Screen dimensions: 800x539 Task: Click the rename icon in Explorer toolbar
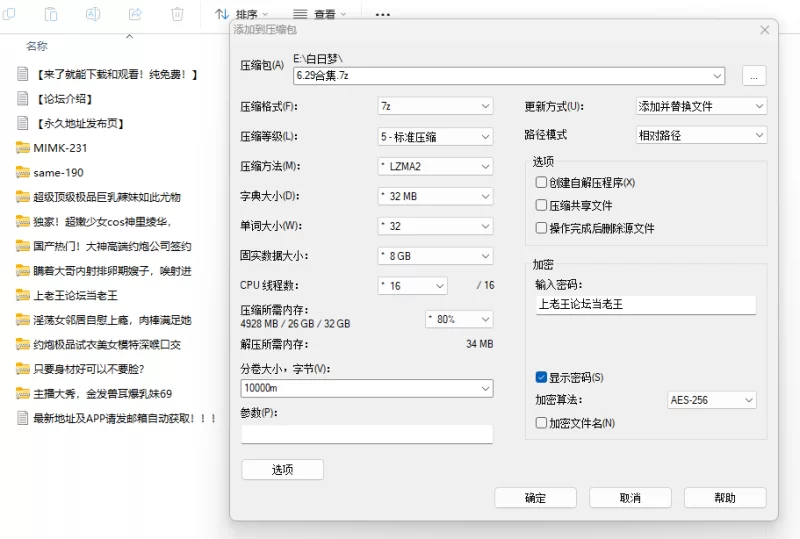(93, 14)
